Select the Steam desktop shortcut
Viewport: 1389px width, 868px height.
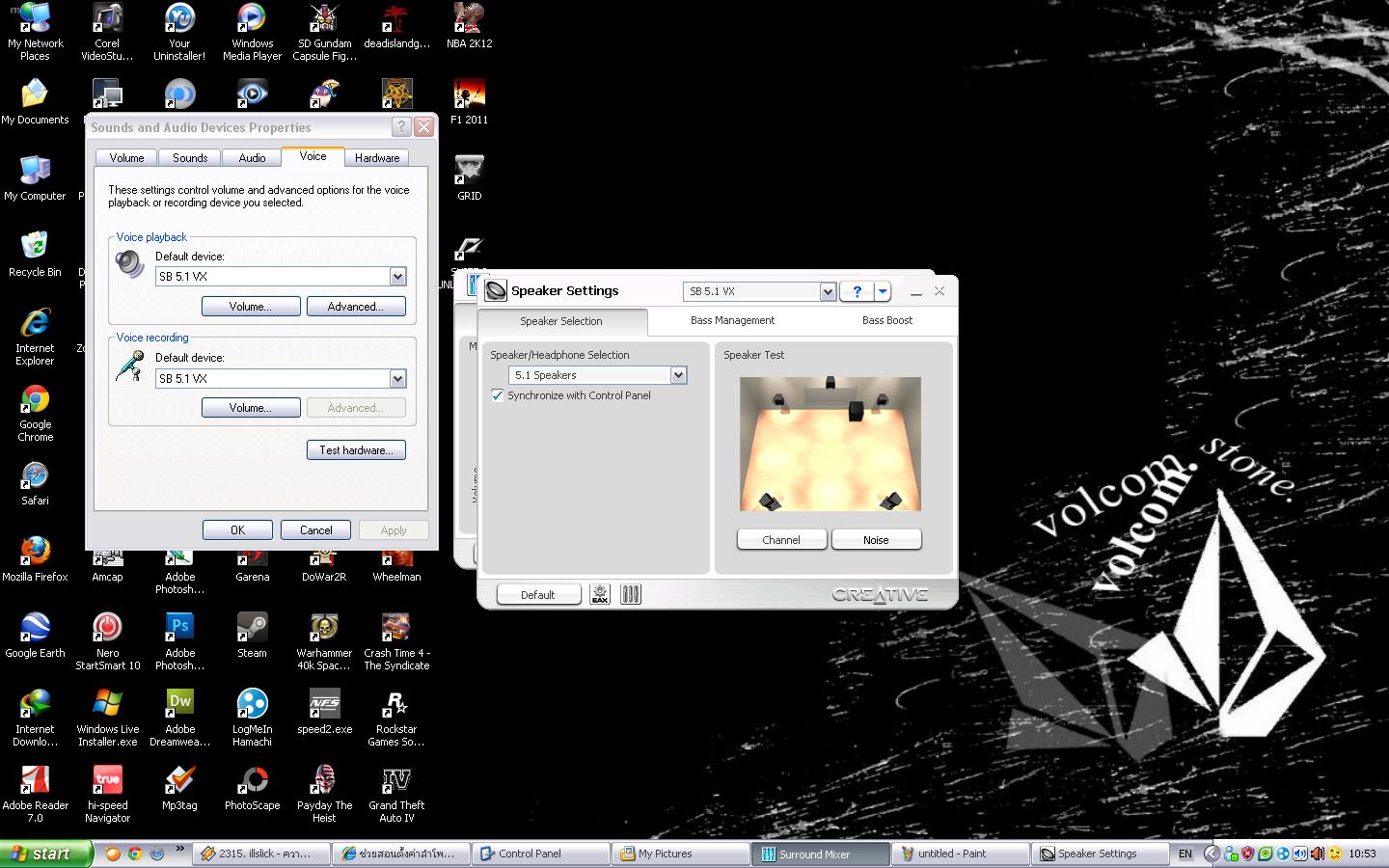pyautogui.click(x=253, y=635)
